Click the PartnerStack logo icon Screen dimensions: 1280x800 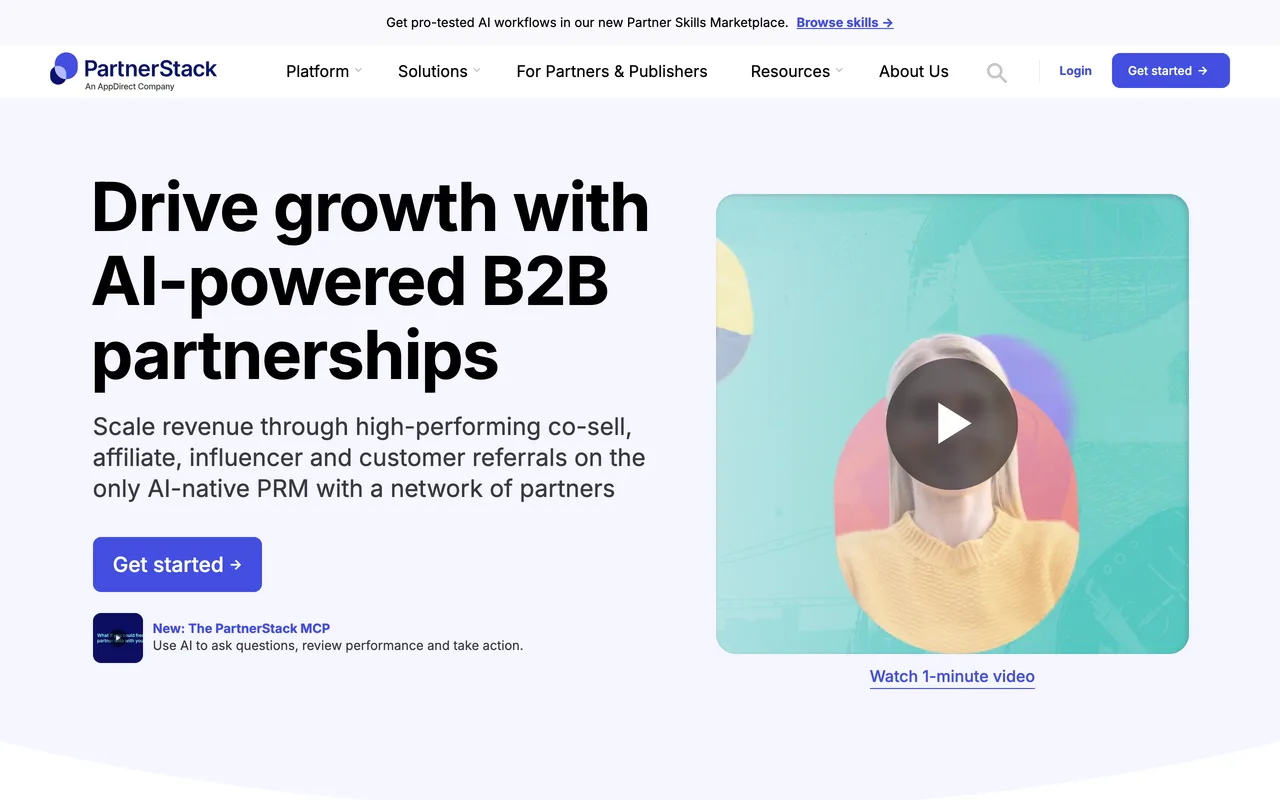(64, 69)
